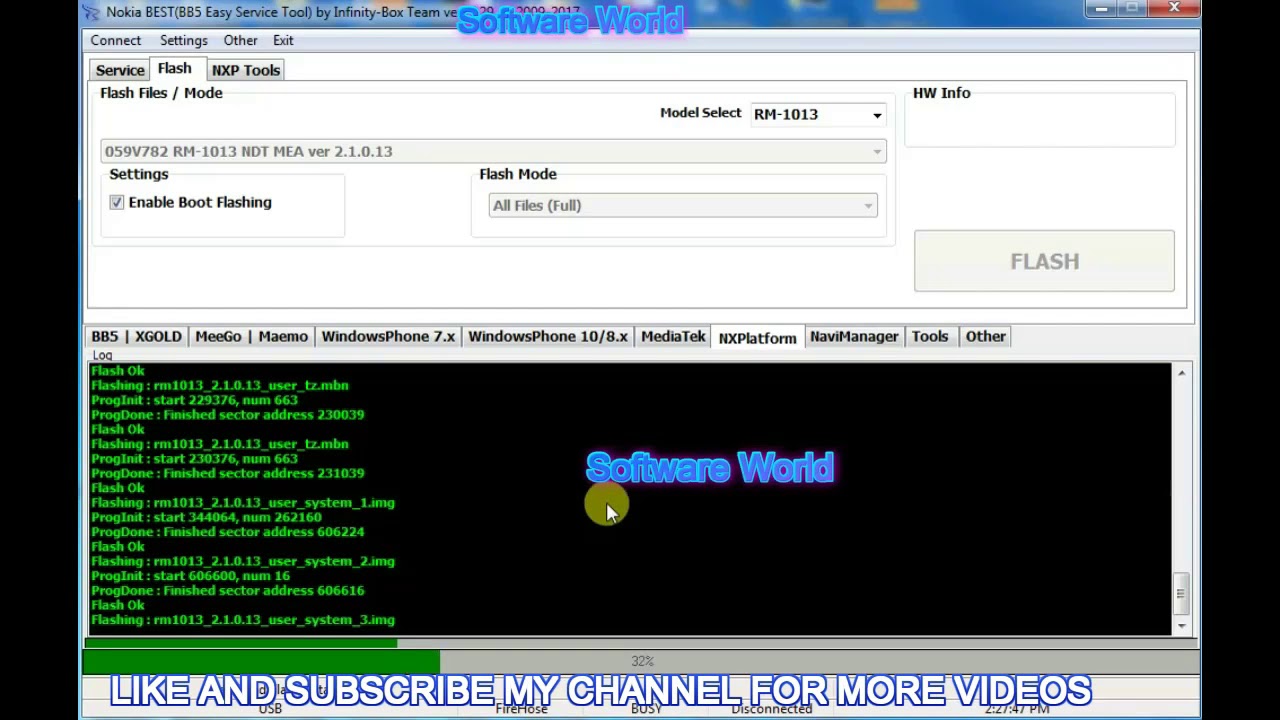Click log line ProgInit start 344064, num 262160
Image resolution: width=1280 pixels, height=720 pixels.
point(206,517)
